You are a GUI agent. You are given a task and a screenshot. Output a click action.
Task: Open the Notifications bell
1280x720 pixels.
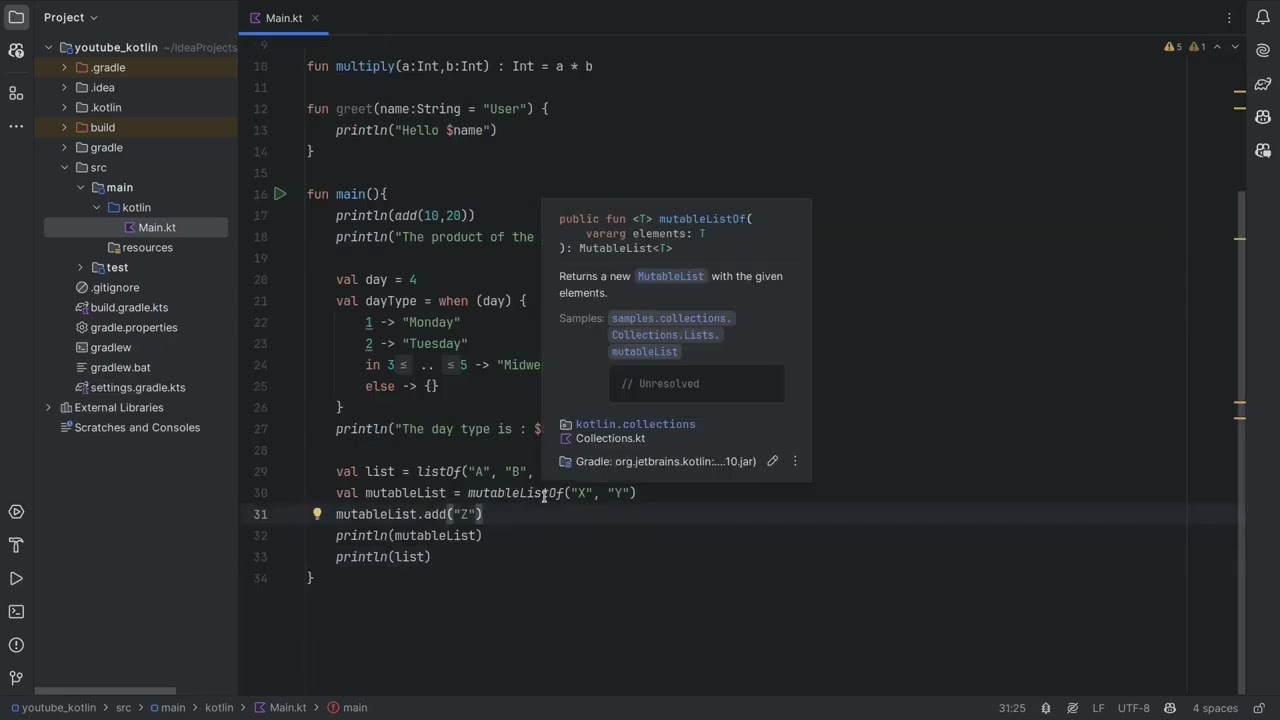point(1262,17)
